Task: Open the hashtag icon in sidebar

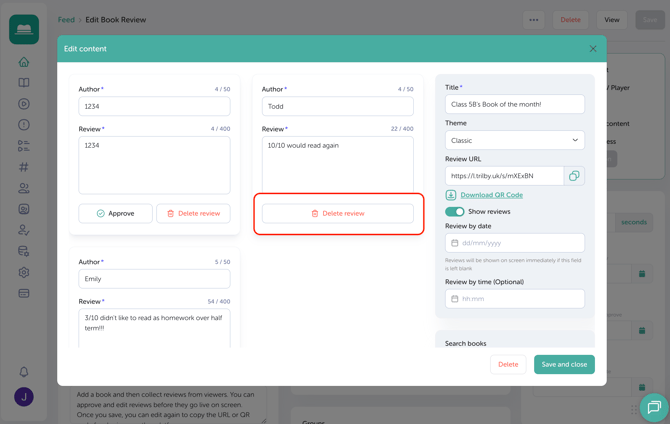Action: tap(24, 167)
